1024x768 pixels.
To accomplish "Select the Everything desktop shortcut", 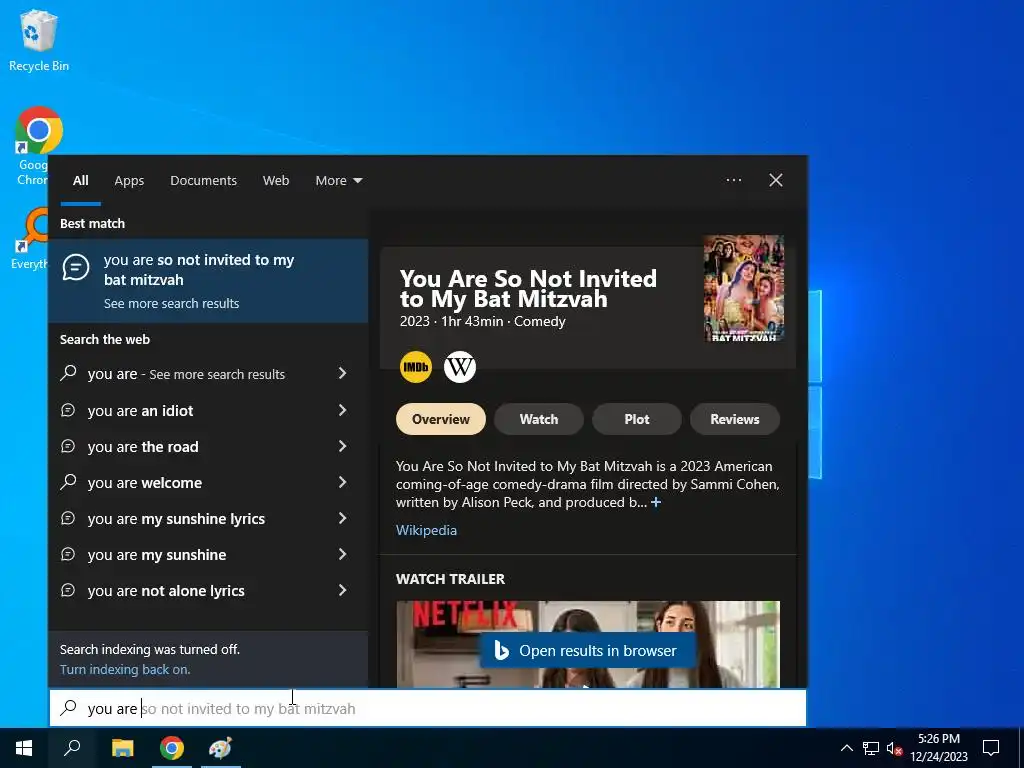I will tap(29, 238).
